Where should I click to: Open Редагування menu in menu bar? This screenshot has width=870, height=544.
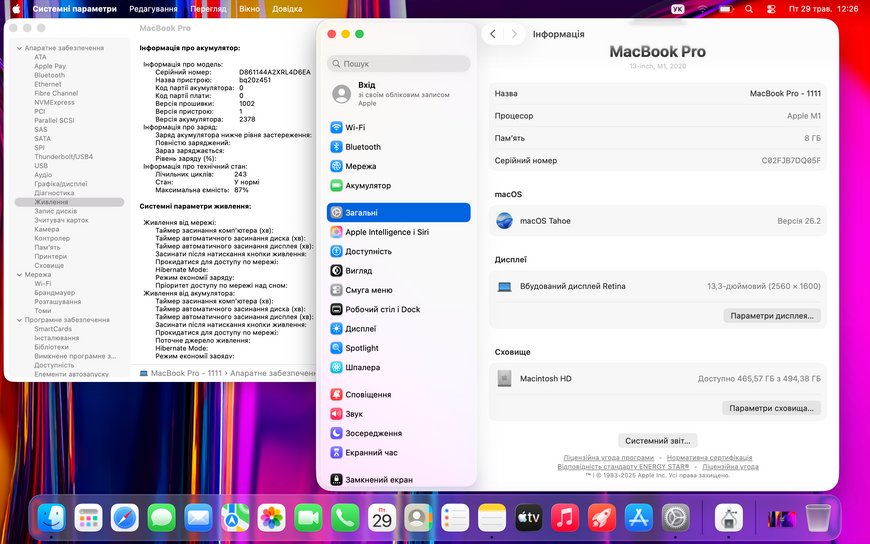click(153, 9)
